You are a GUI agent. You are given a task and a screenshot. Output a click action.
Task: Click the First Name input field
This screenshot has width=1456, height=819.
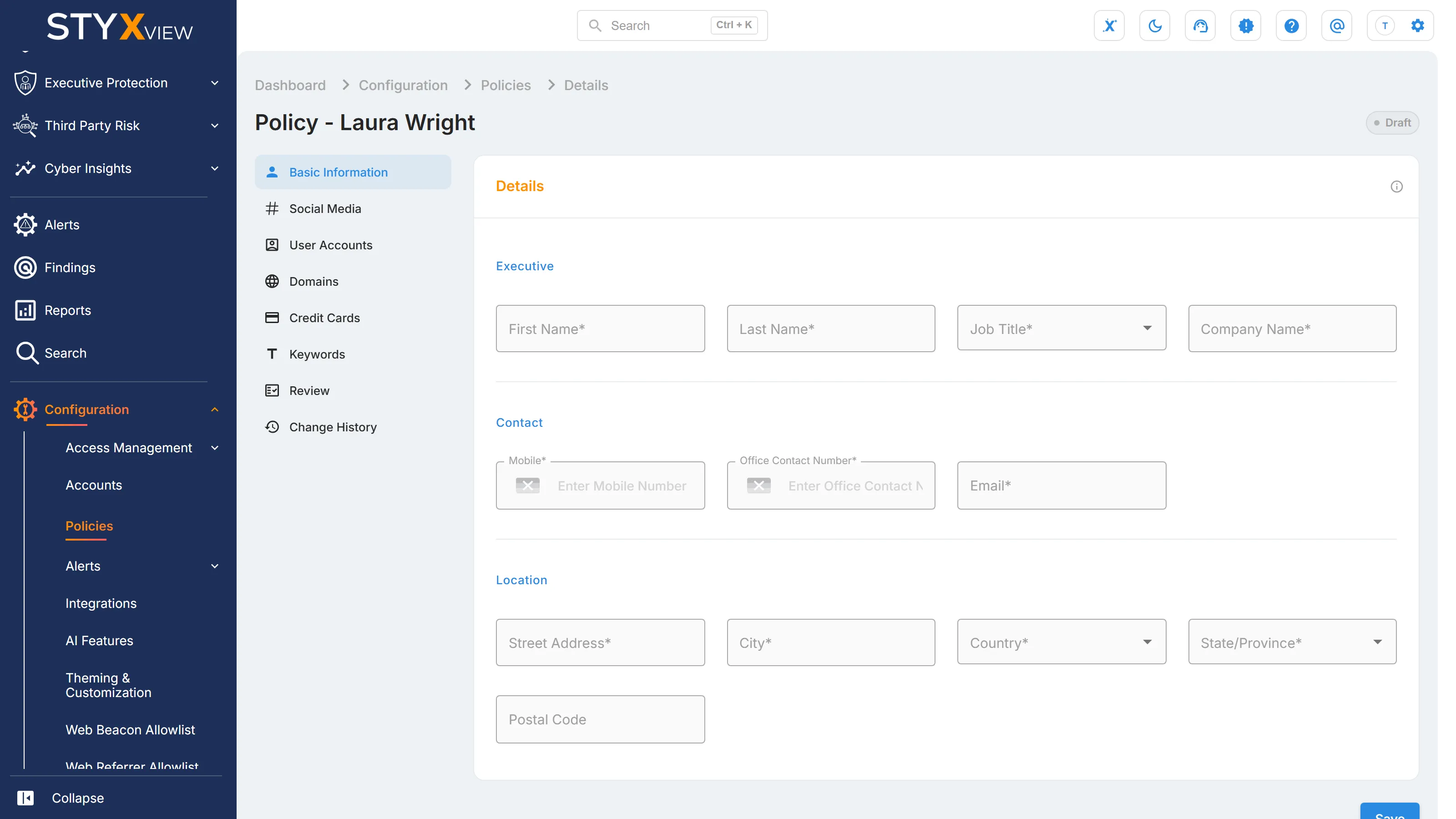(x=600, y=329)
